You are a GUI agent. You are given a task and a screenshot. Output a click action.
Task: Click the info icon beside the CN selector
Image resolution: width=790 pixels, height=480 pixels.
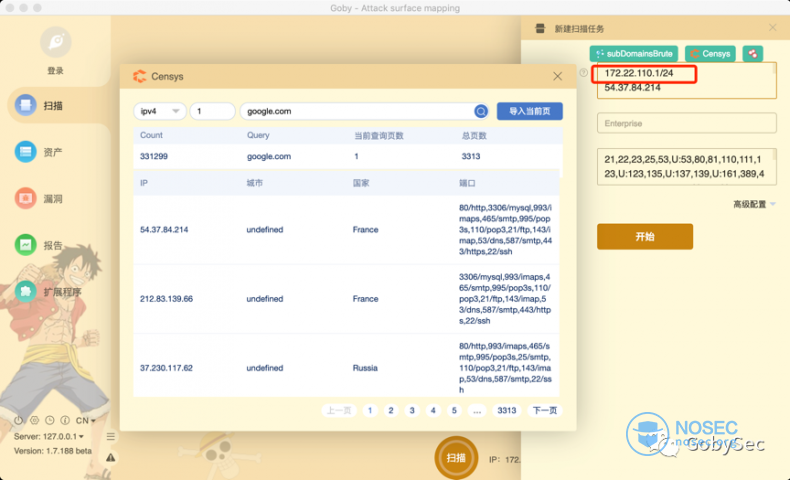click(x=65, y=420)
